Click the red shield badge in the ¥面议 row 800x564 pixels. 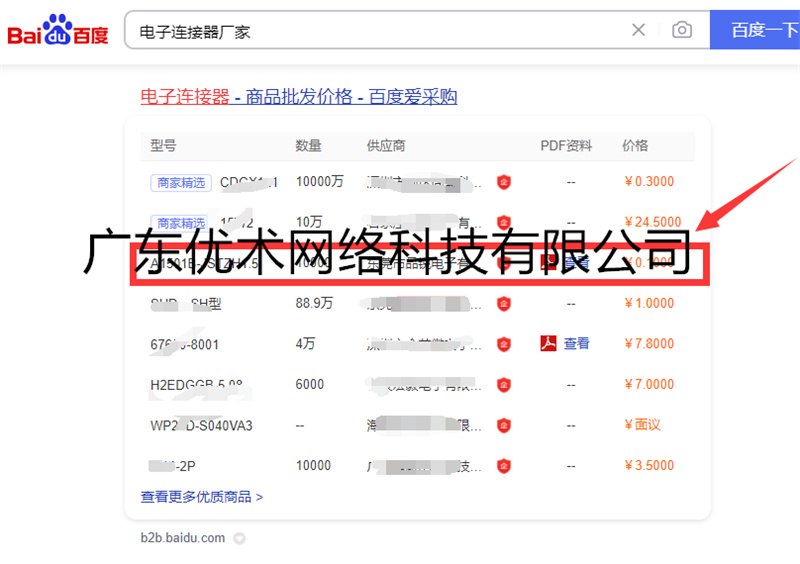tap(504, 425)
